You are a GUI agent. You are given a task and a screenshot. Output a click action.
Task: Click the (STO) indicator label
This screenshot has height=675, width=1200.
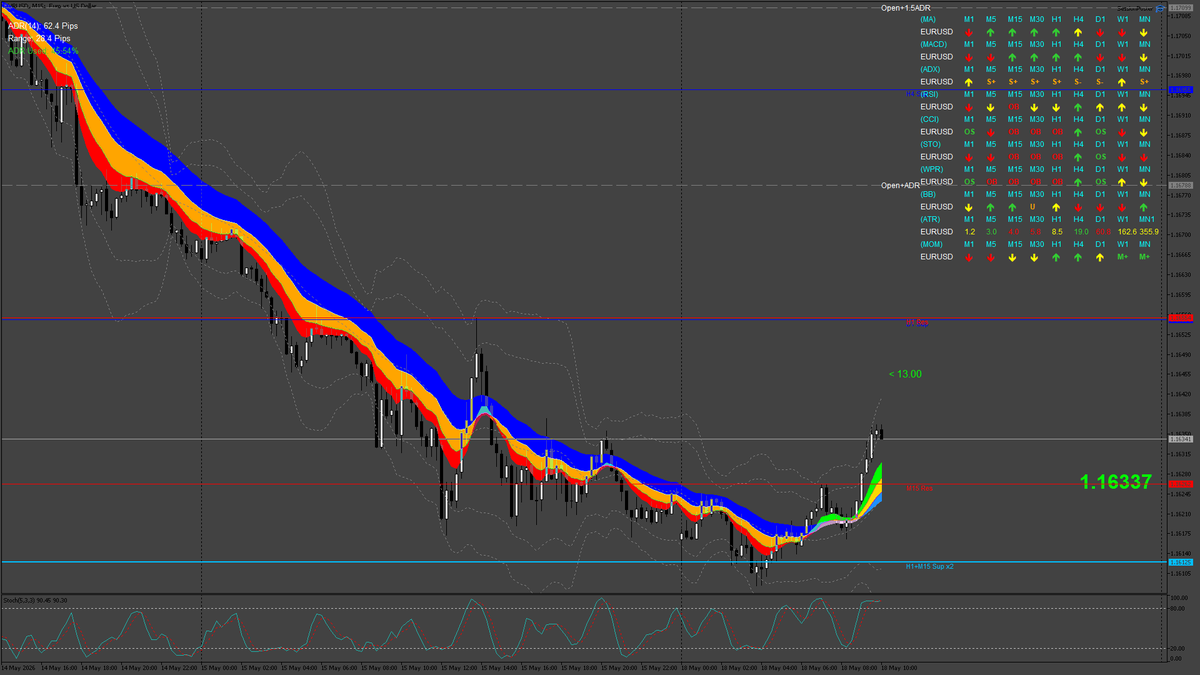[931, 144]
